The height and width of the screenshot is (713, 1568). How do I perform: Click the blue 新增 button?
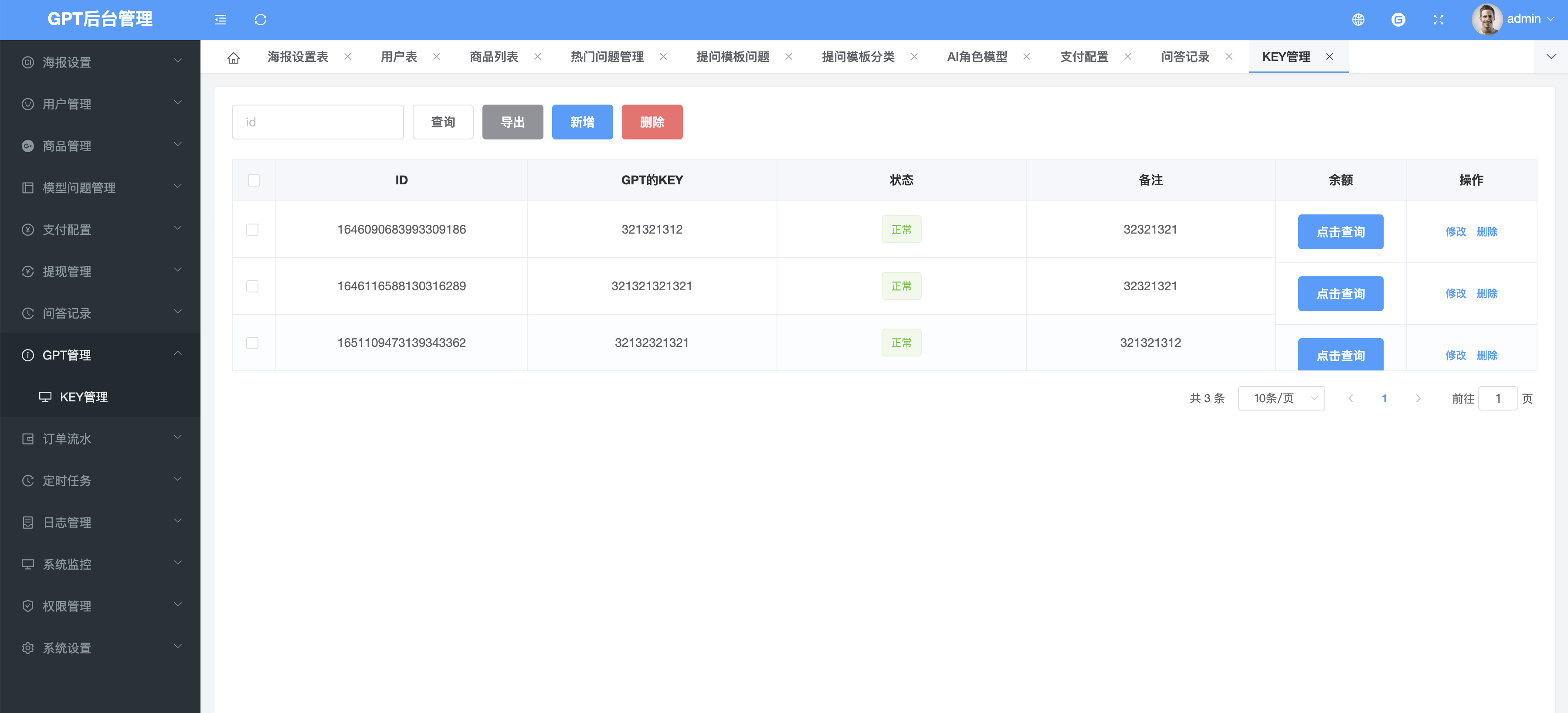click(x=582, y=122)
